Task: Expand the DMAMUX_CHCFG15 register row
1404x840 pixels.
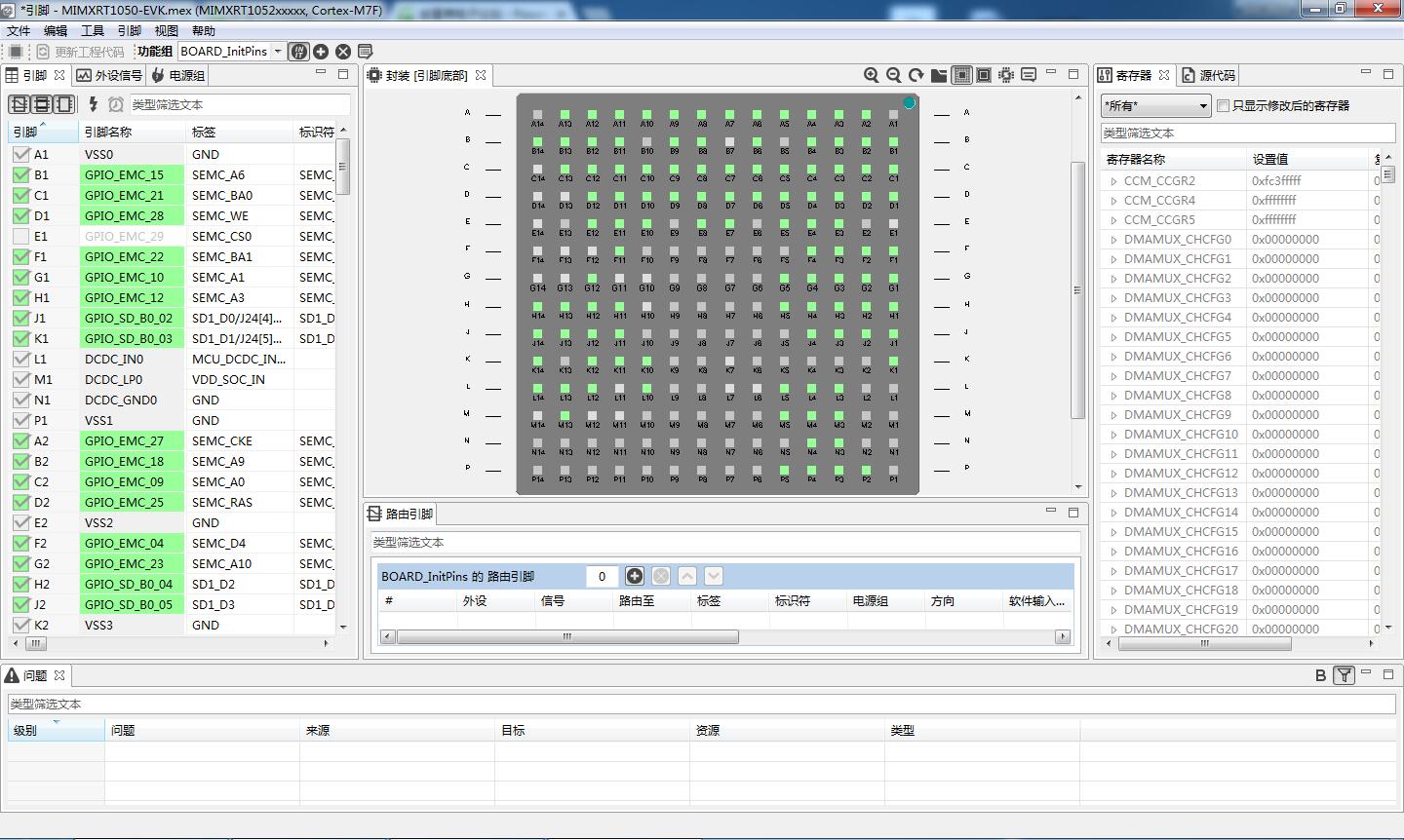Action: coord(1113,531)
